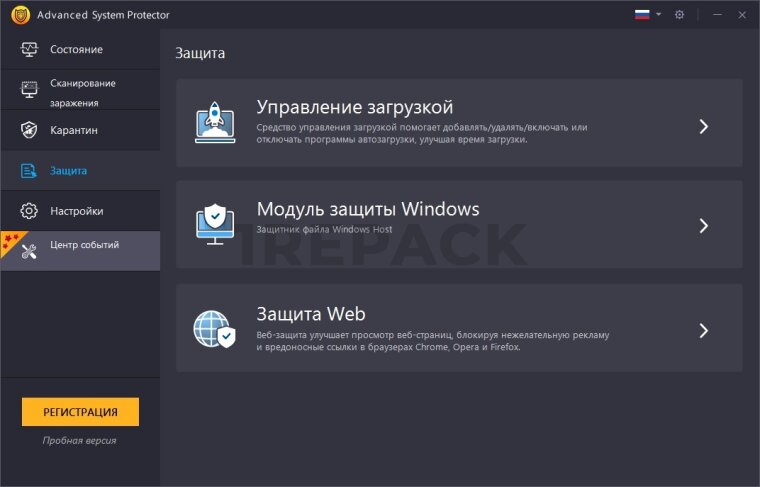
Task: Click the Пробная версия text link
Action: pos(80,440)
